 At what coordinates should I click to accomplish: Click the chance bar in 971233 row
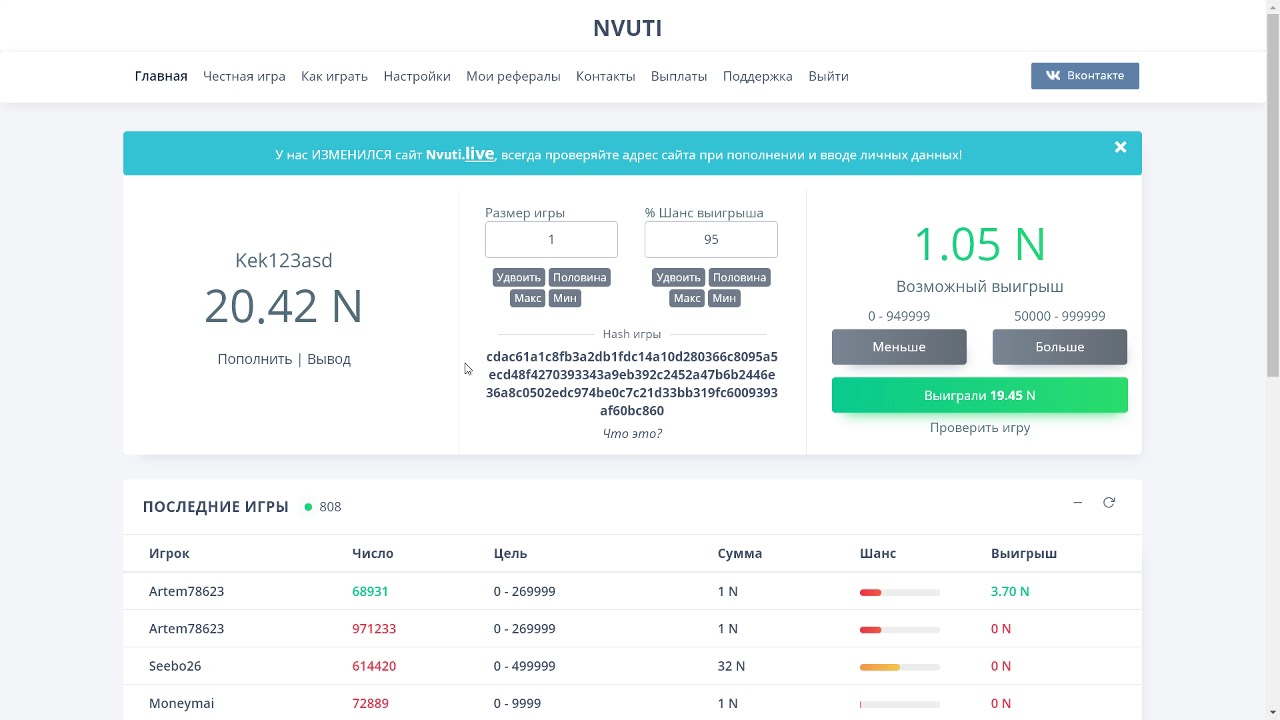[900, 630]
